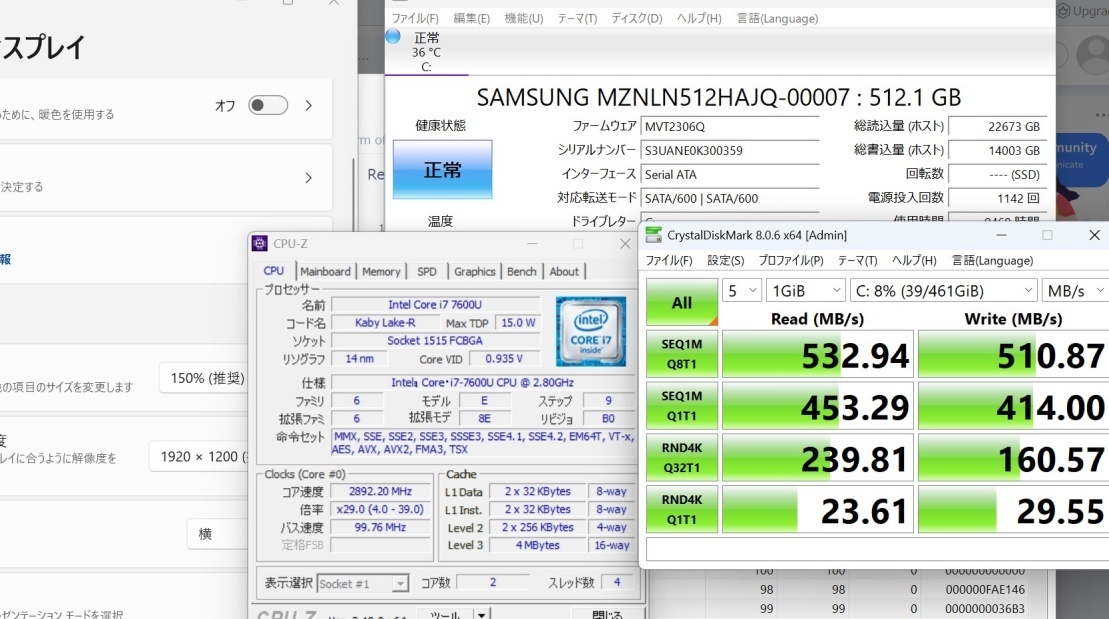Run the SEQ1M Q8T1 test
Screen dimensions: 1109x619
(682, 354)
